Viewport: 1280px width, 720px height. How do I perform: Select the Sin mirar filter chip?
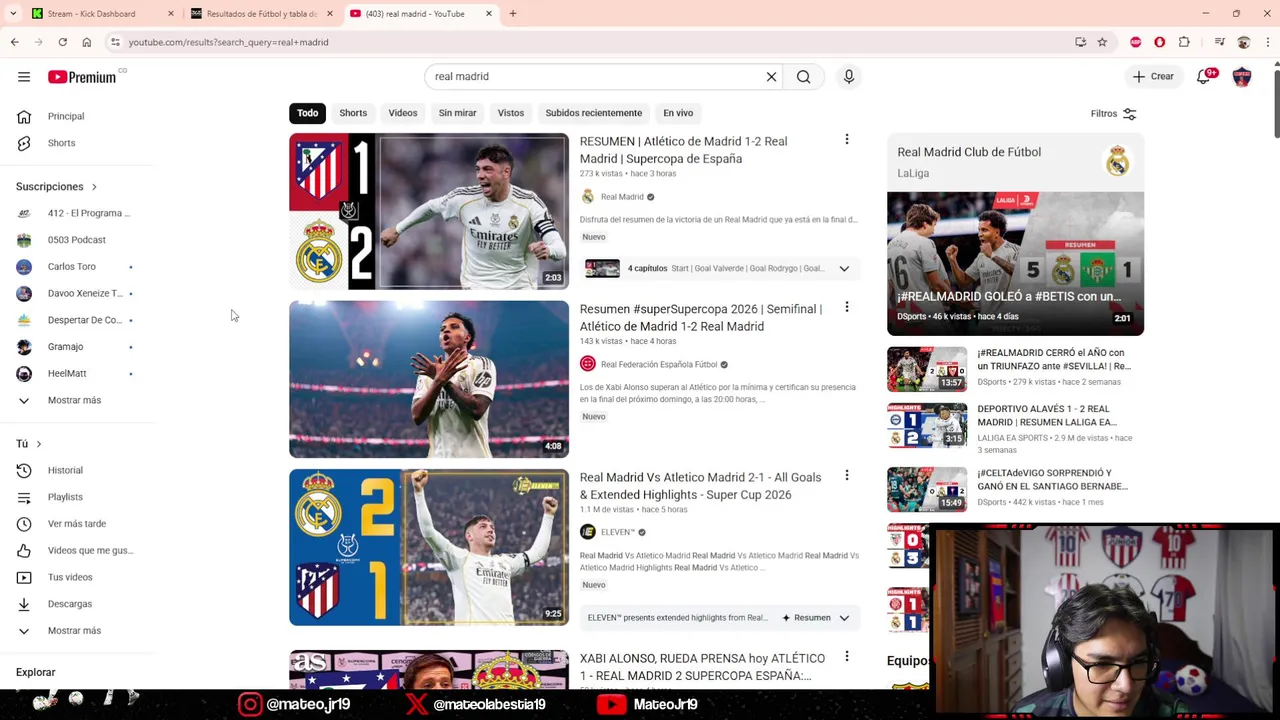457,113
